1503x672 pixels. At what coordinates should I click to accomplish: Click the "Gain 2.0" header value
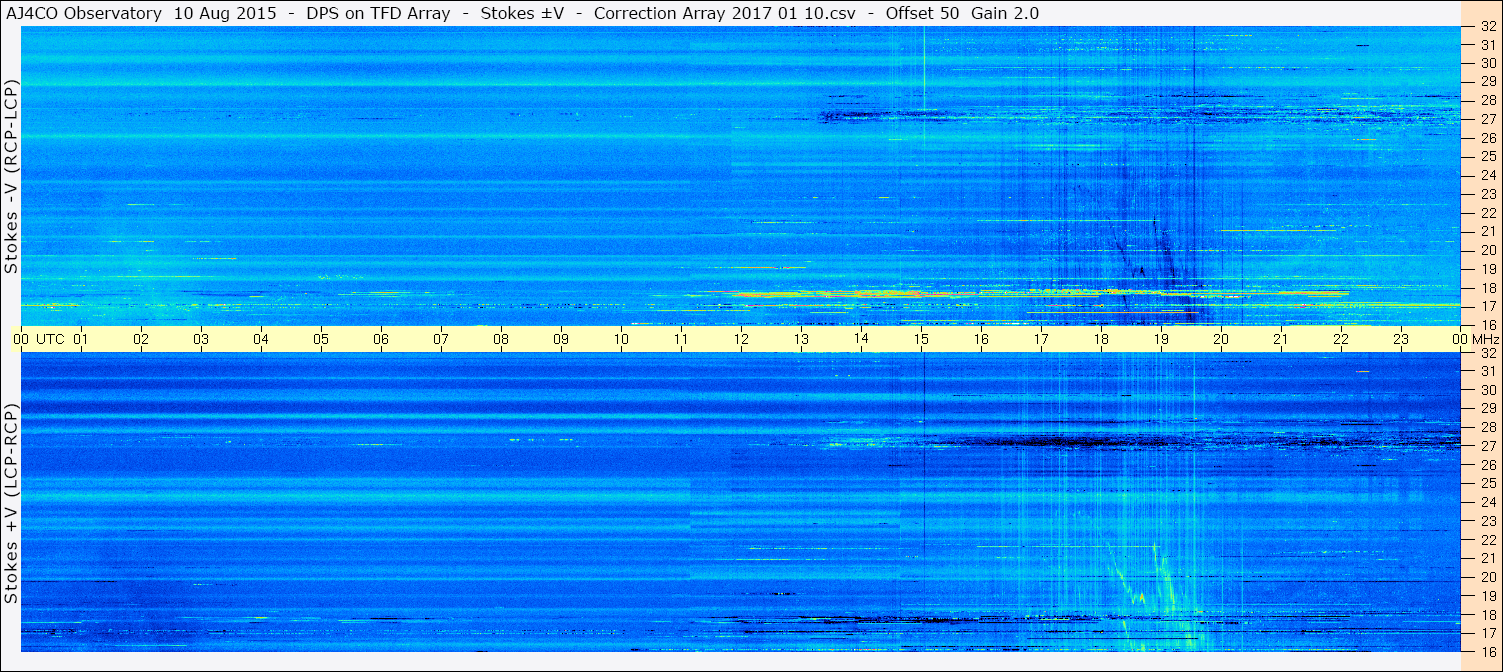[x=1005, y=13]
